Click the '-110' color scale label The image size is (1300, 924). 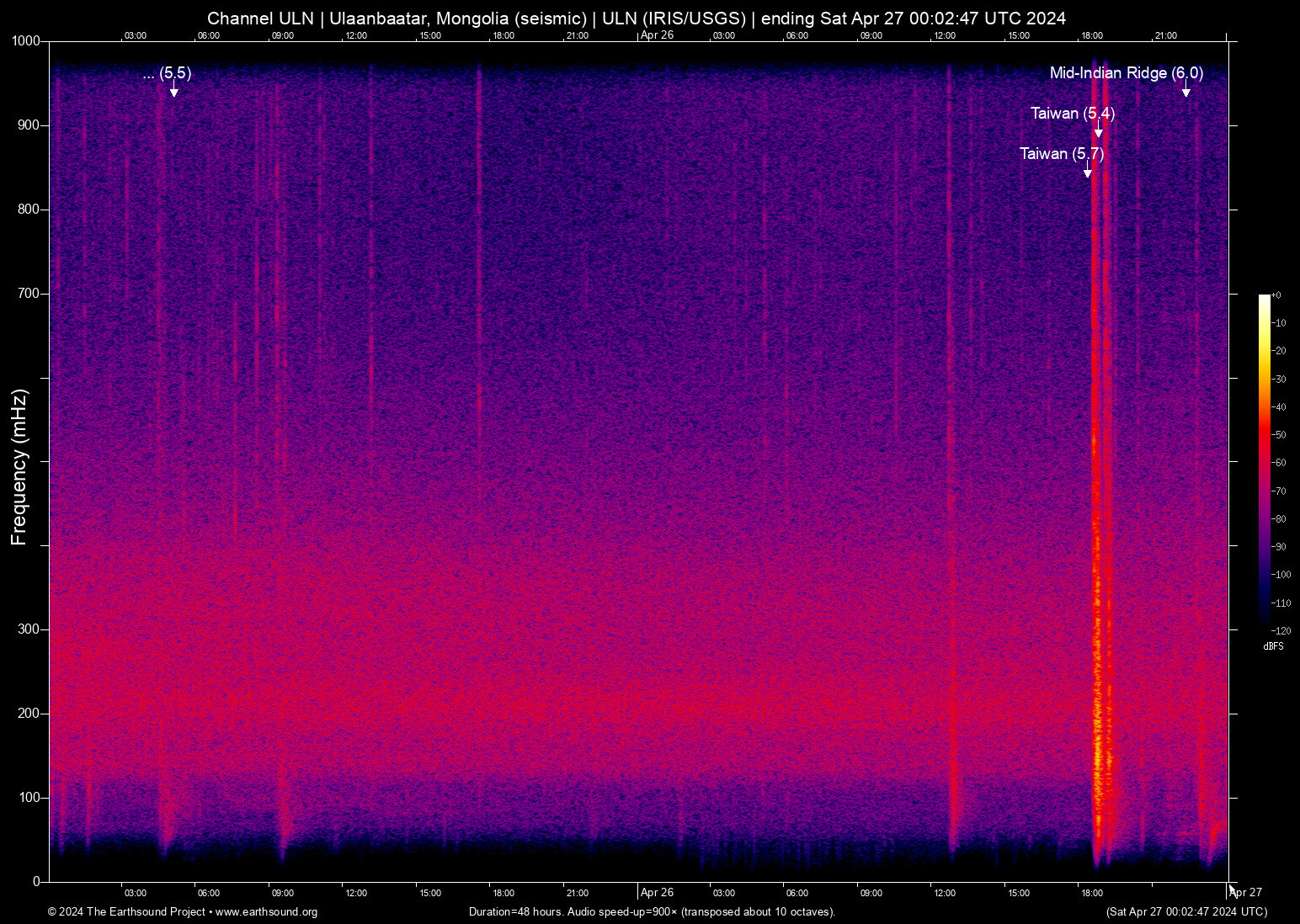[1281, 603]
